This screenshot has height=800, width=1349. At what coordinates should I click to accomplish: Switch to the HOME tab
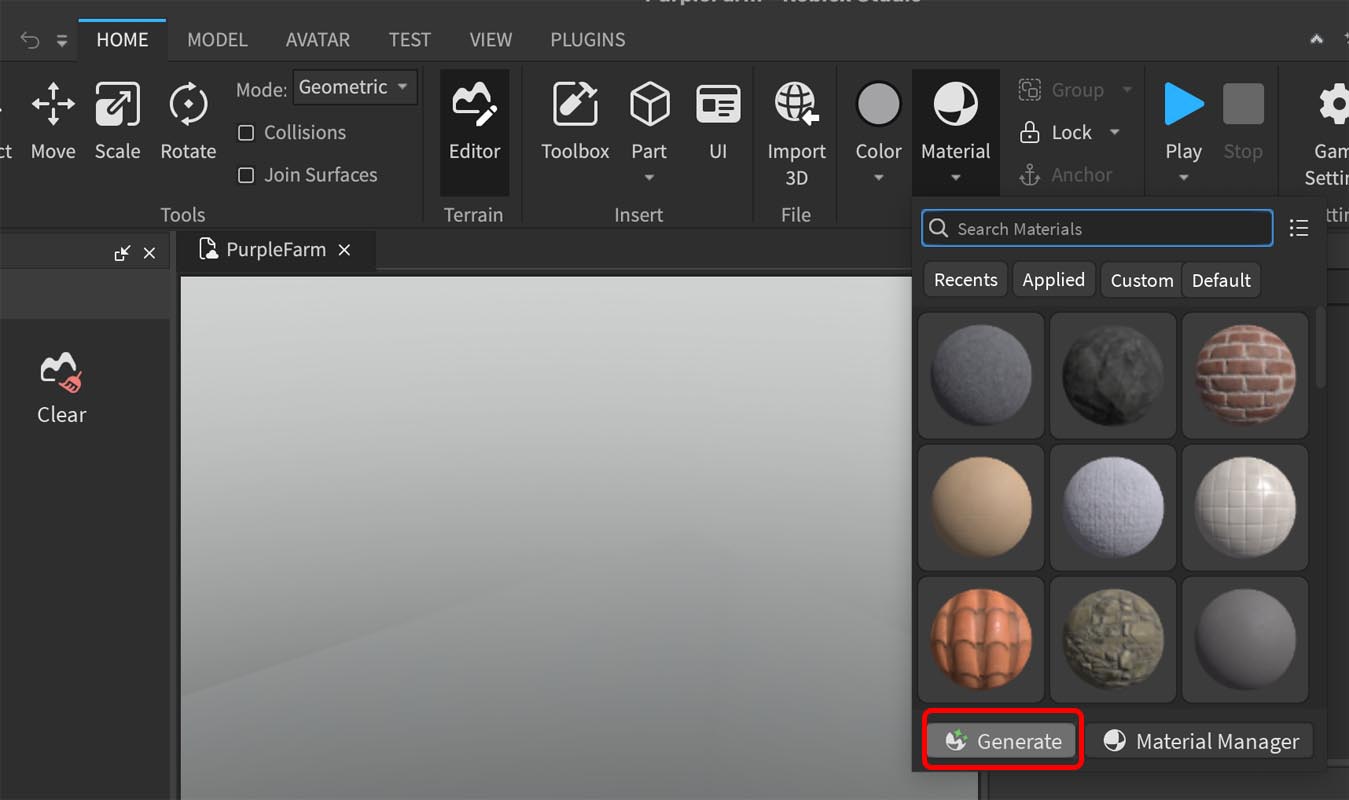(122, 40)
